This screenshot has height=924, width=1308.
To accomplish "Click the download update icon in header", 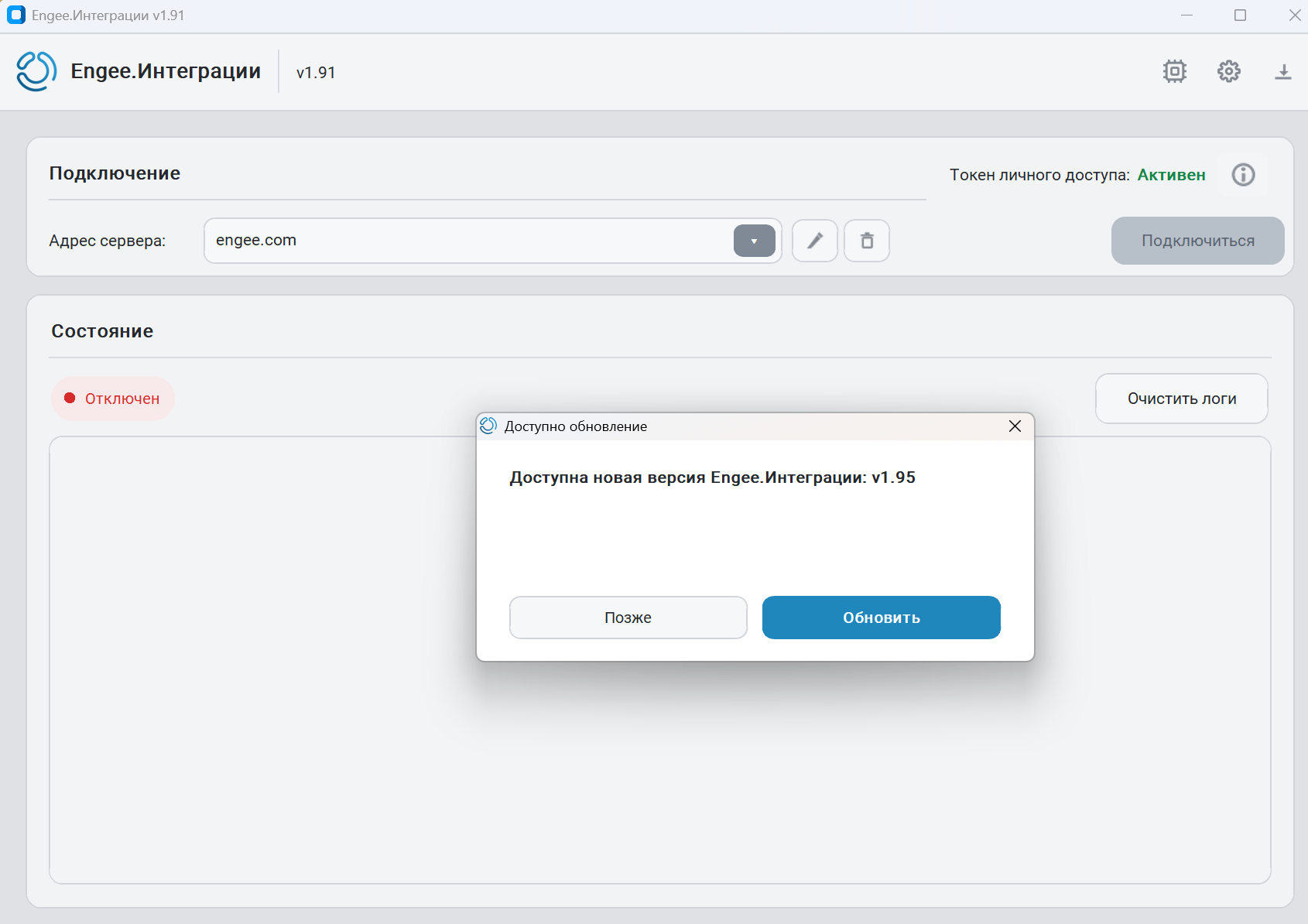I will pyautogui.click(x=1283, y=72).
